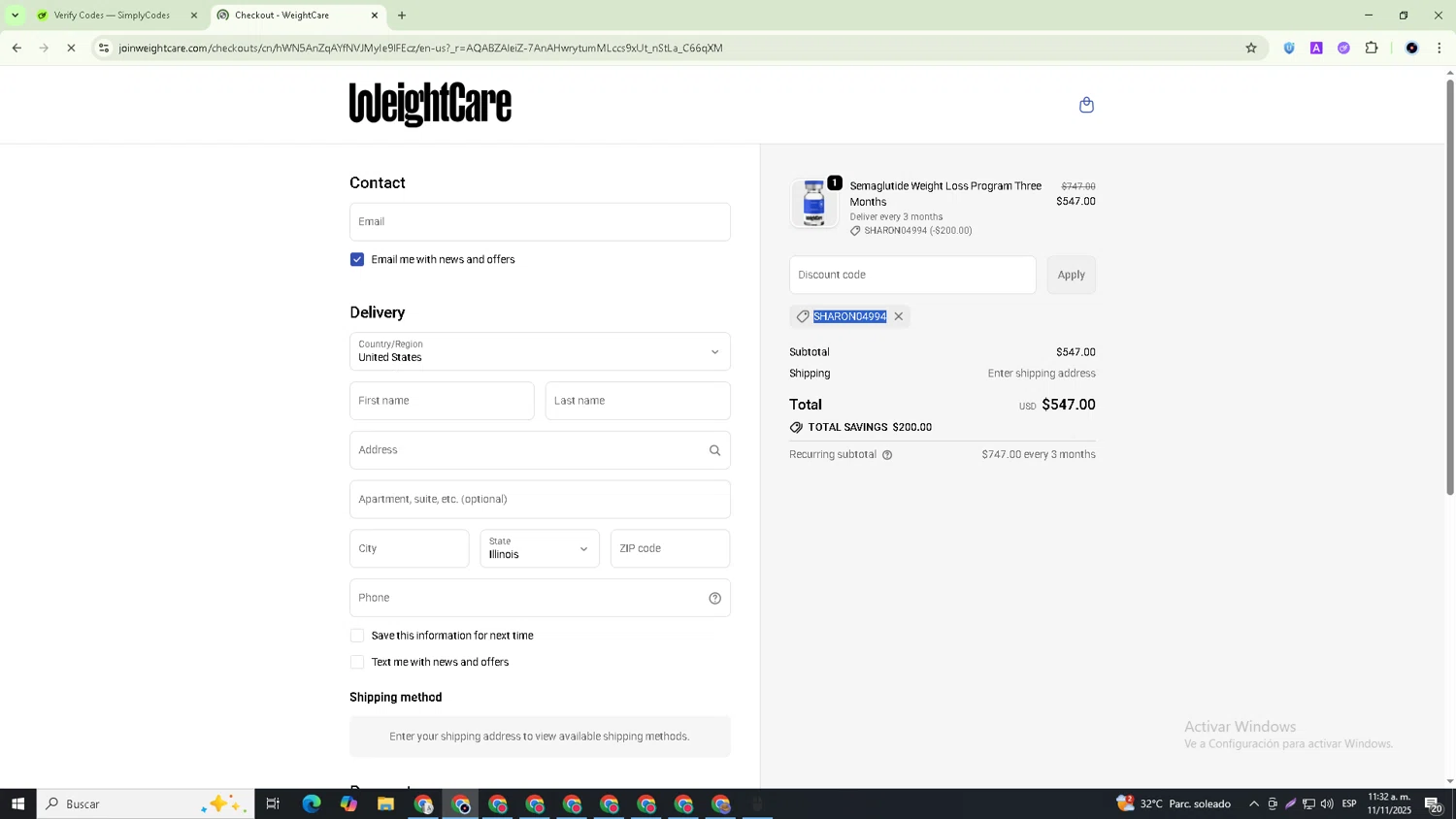Click the phone number help icon
The image size is (1456, 819).
(x=714, y=599)
